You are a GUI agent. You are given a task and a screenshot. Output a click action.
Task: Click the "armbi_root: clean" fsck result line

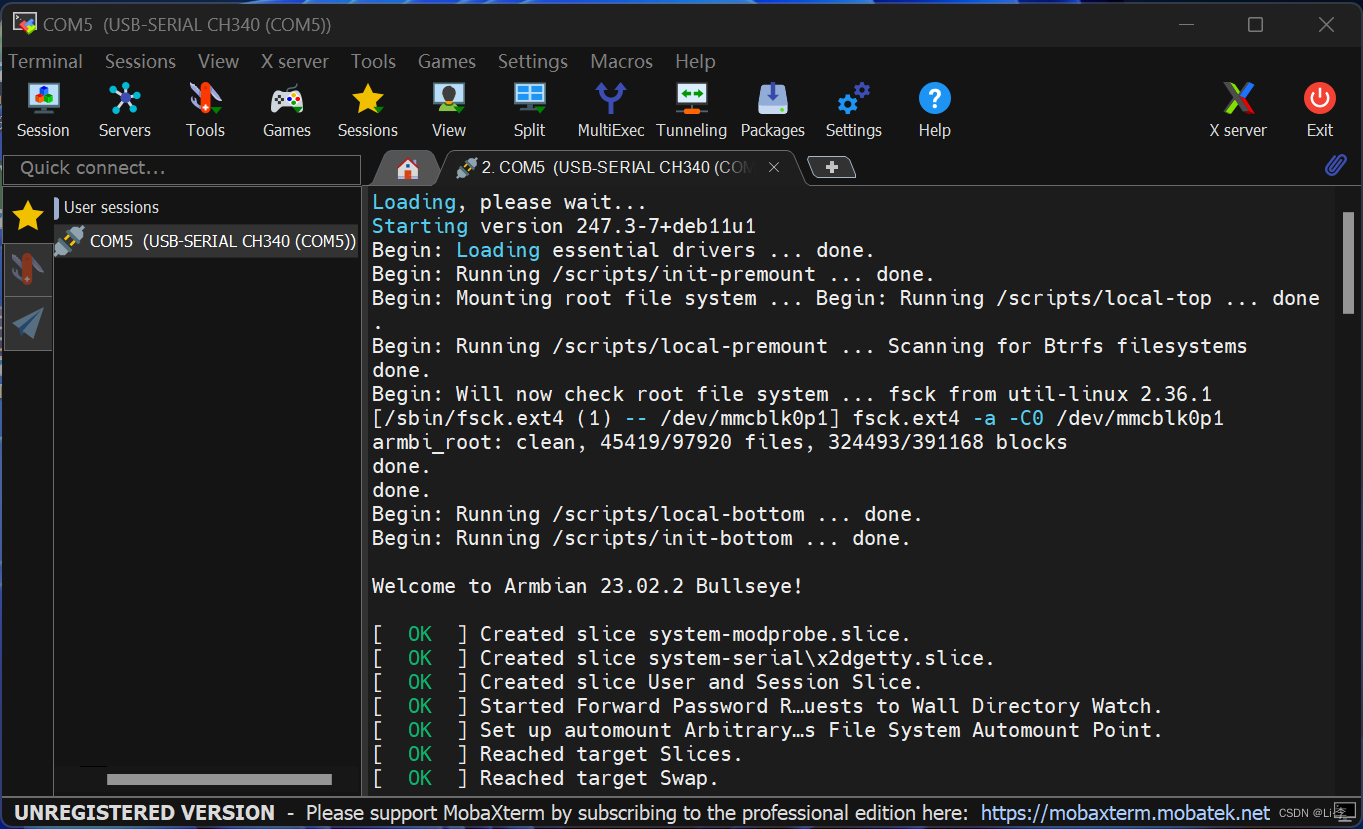pyautogui.click(x=719, y=442)
